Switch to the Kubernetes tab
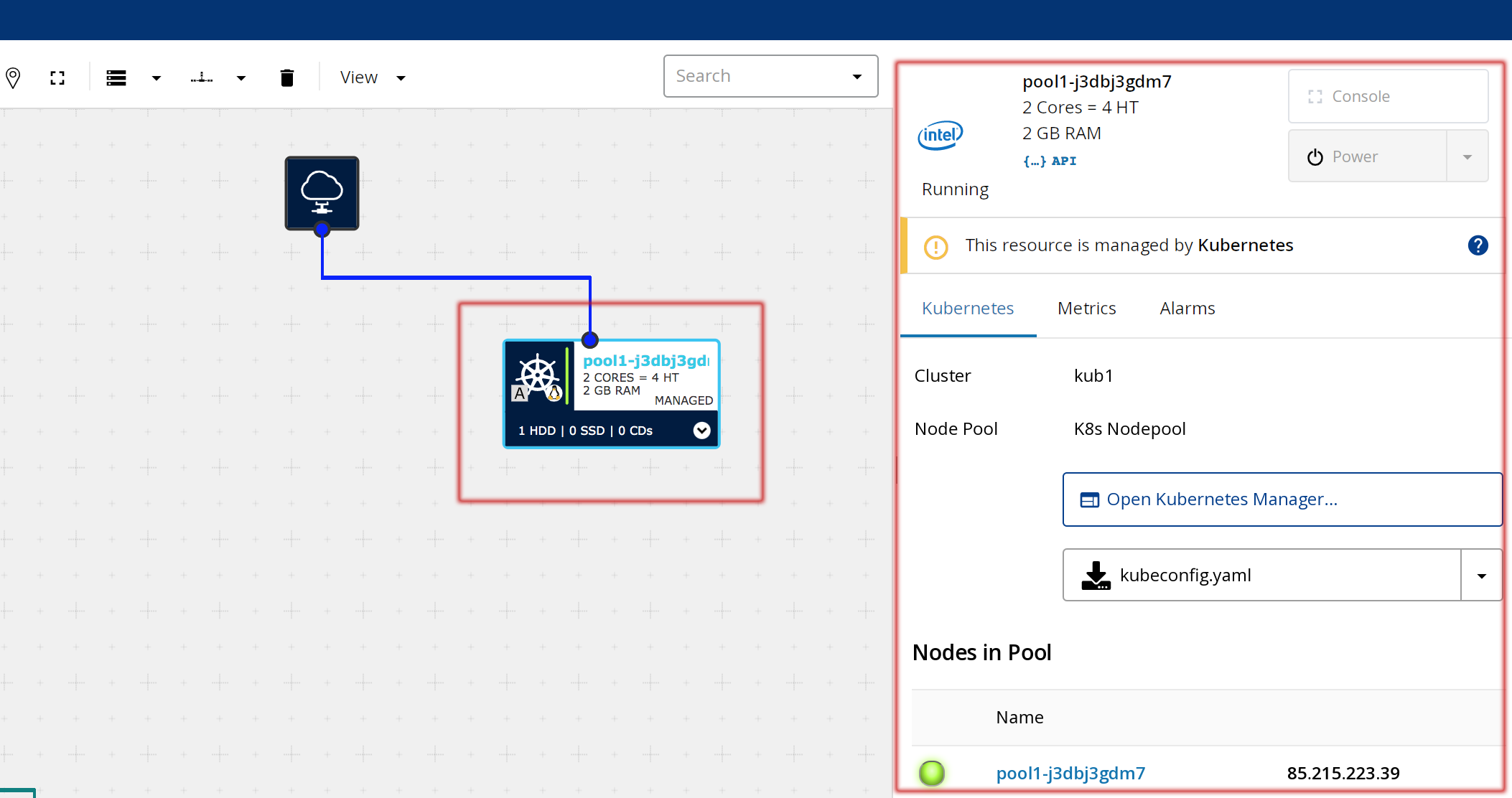The image size is (1512, 798). tap(968, 309)
